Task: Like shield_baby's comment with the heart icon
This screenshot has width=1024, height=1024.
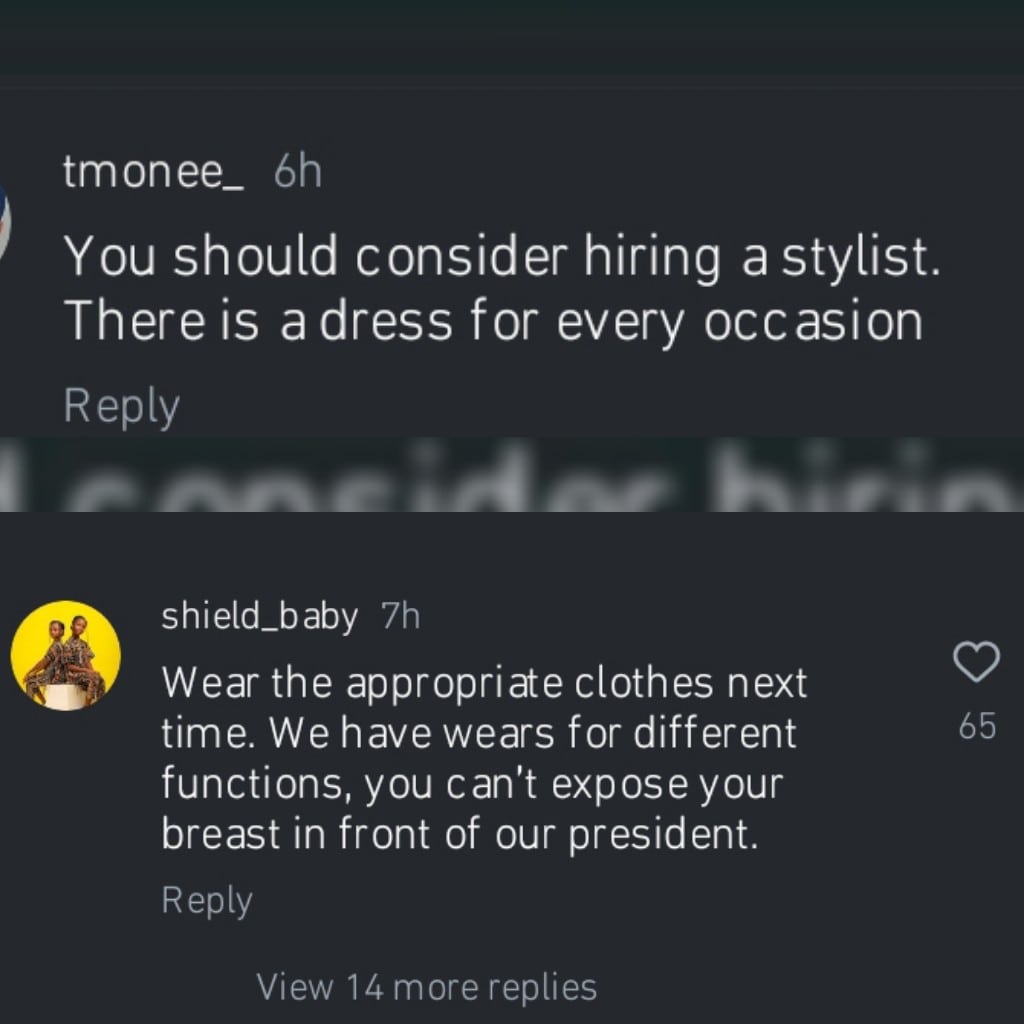Action: [x=976, y=662]
